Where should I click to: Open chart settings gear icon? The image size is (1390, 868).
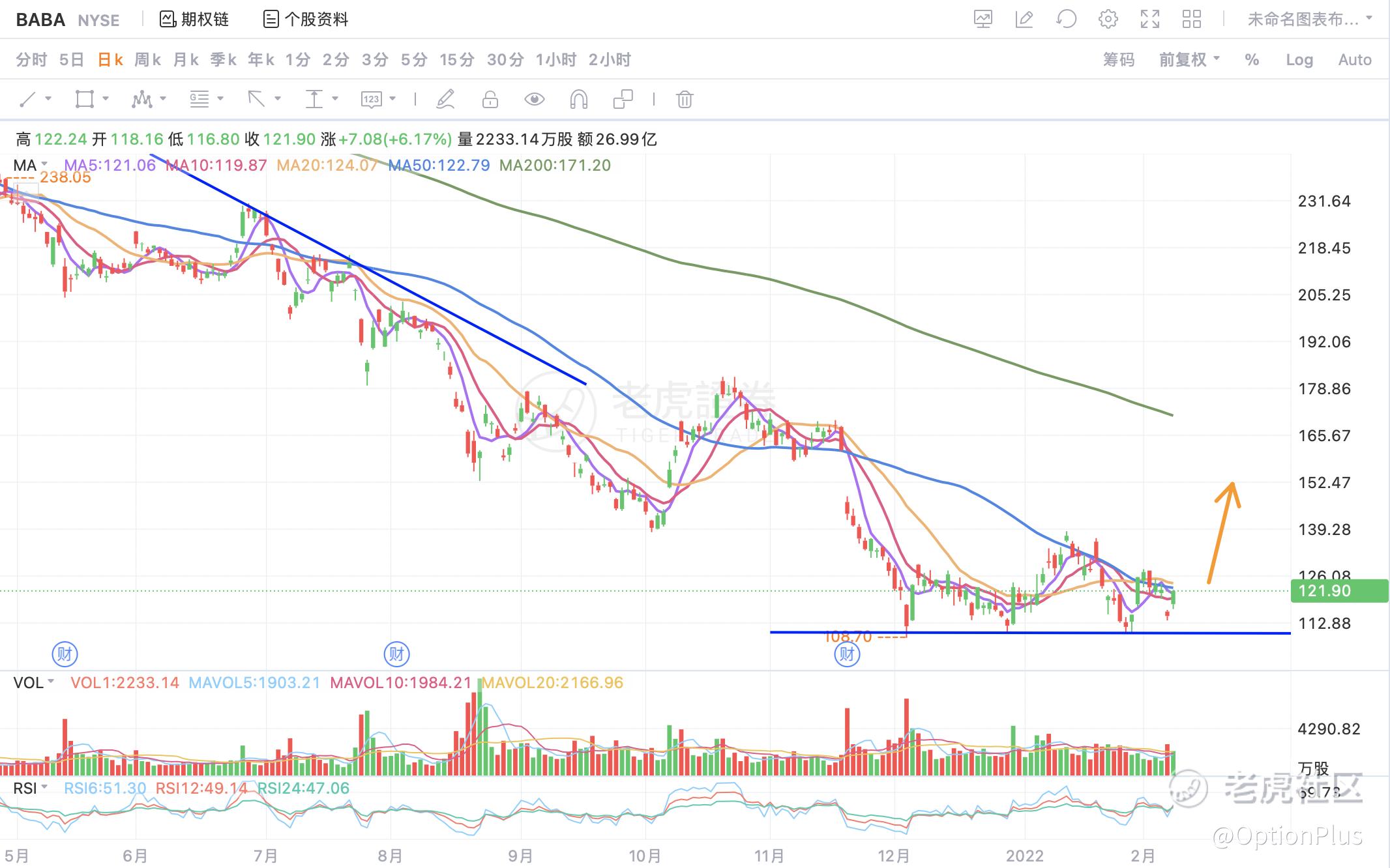coord(1108,20)
